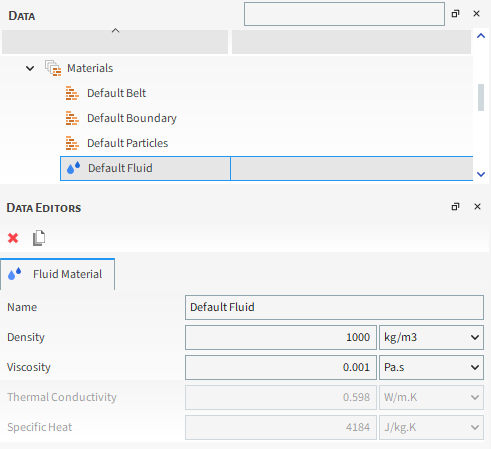Open the Density unit dropdown kg/m3
491x449 pixels.
431,337
